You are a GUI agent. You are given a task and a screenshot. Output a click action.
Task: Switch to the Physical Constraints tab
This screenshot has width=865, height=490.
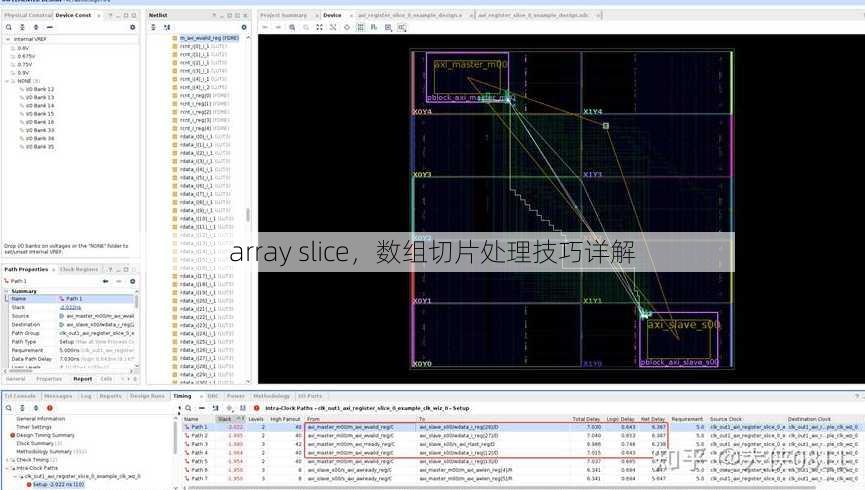point(29,15)
